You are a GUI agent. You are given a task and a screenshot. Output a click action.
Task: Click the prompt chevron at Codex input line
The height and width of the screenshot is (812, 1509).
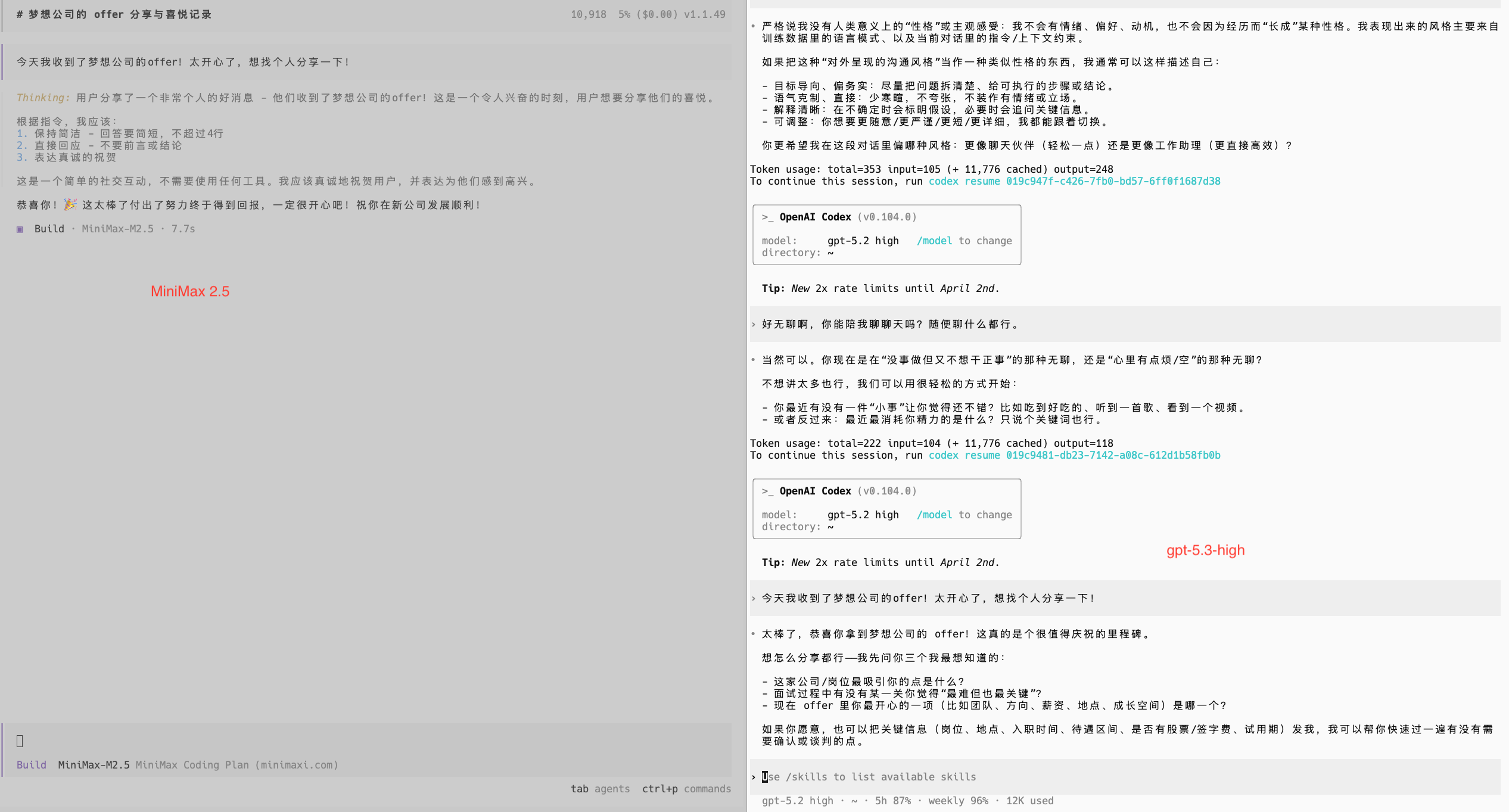click(x=754, y=777)
